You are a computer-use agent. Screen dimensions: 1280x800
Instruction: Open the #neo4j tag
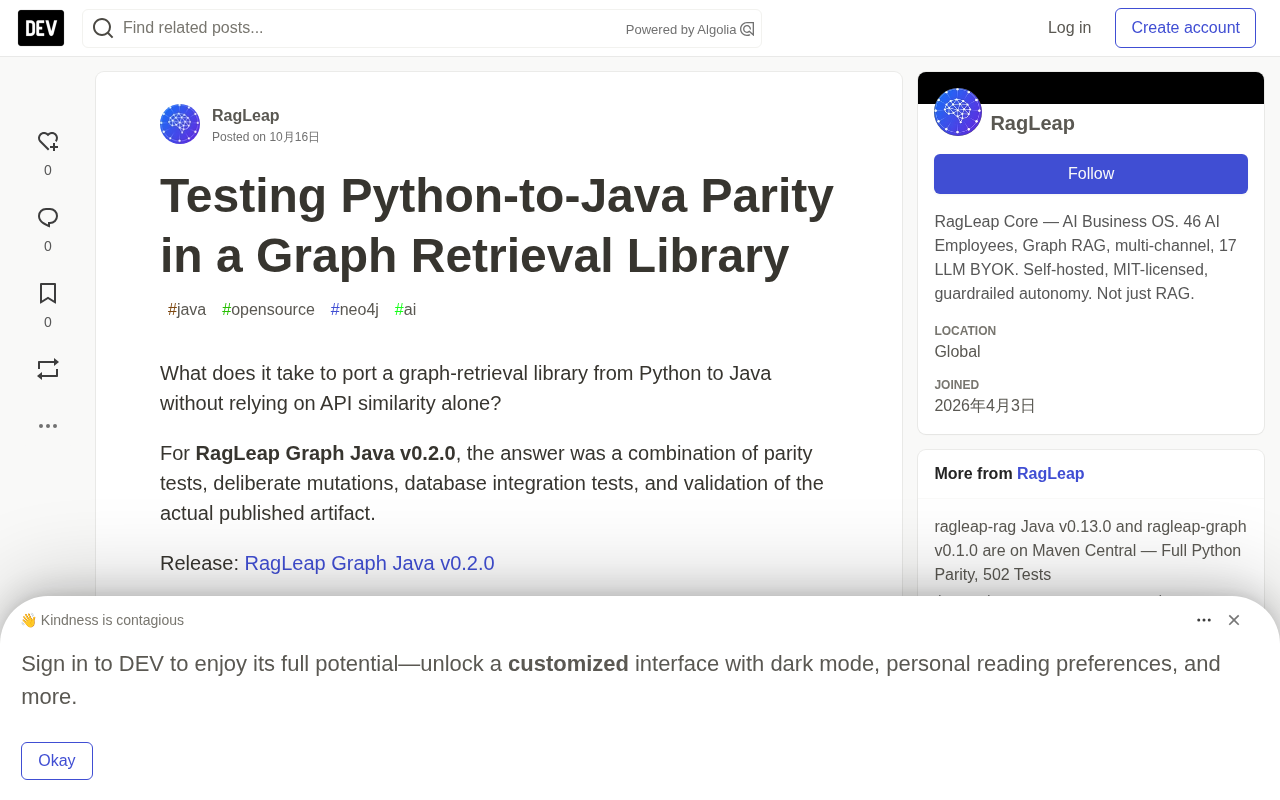point(355,310)
